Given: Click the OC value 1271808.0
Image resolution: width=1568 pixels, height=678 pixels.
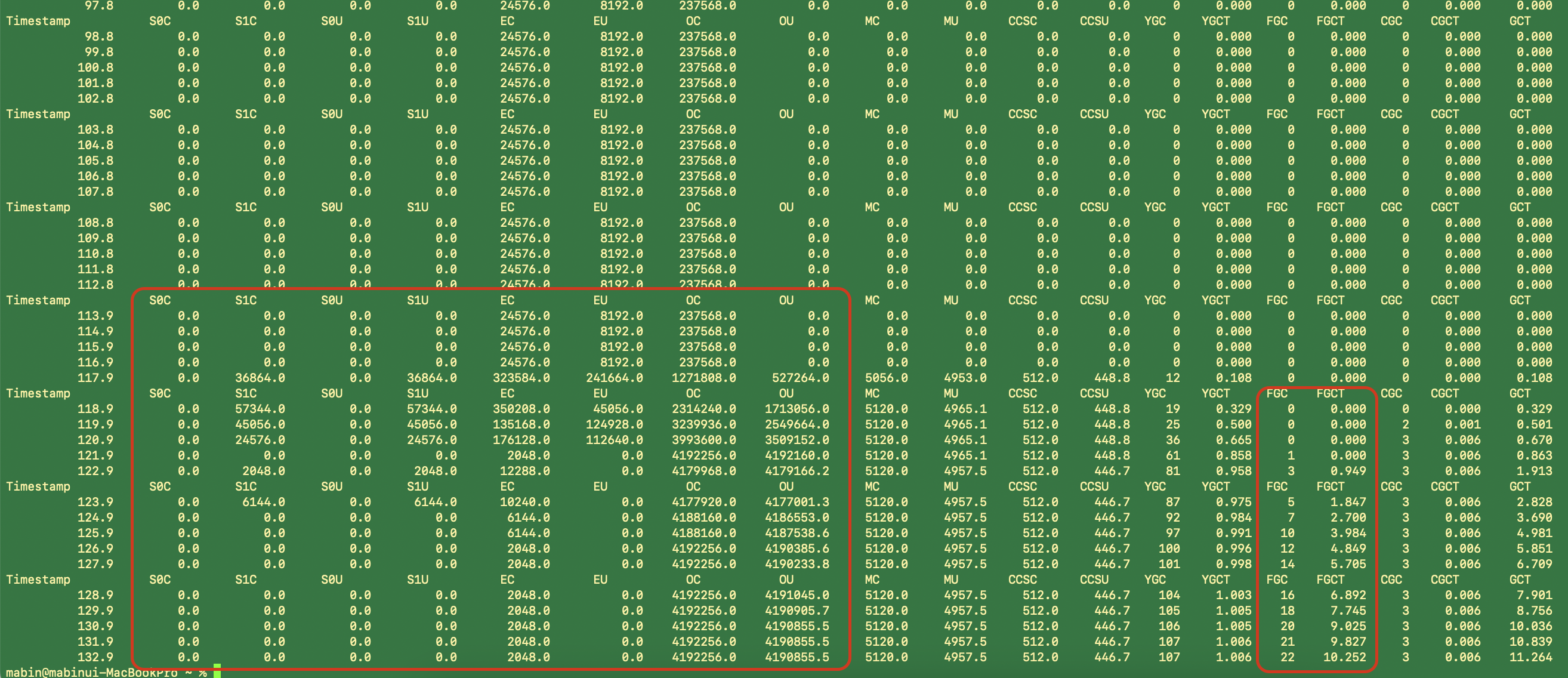Looking at the screenshot, I should coord(703,378).
